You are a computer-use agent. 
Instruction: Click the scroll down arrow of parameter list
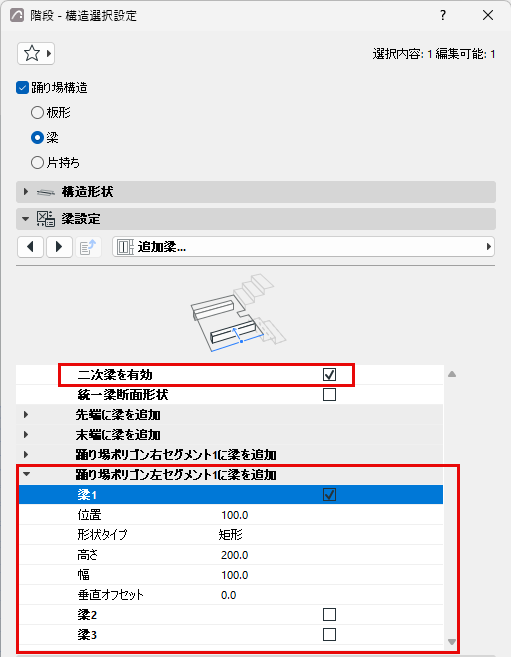(452, 642)
